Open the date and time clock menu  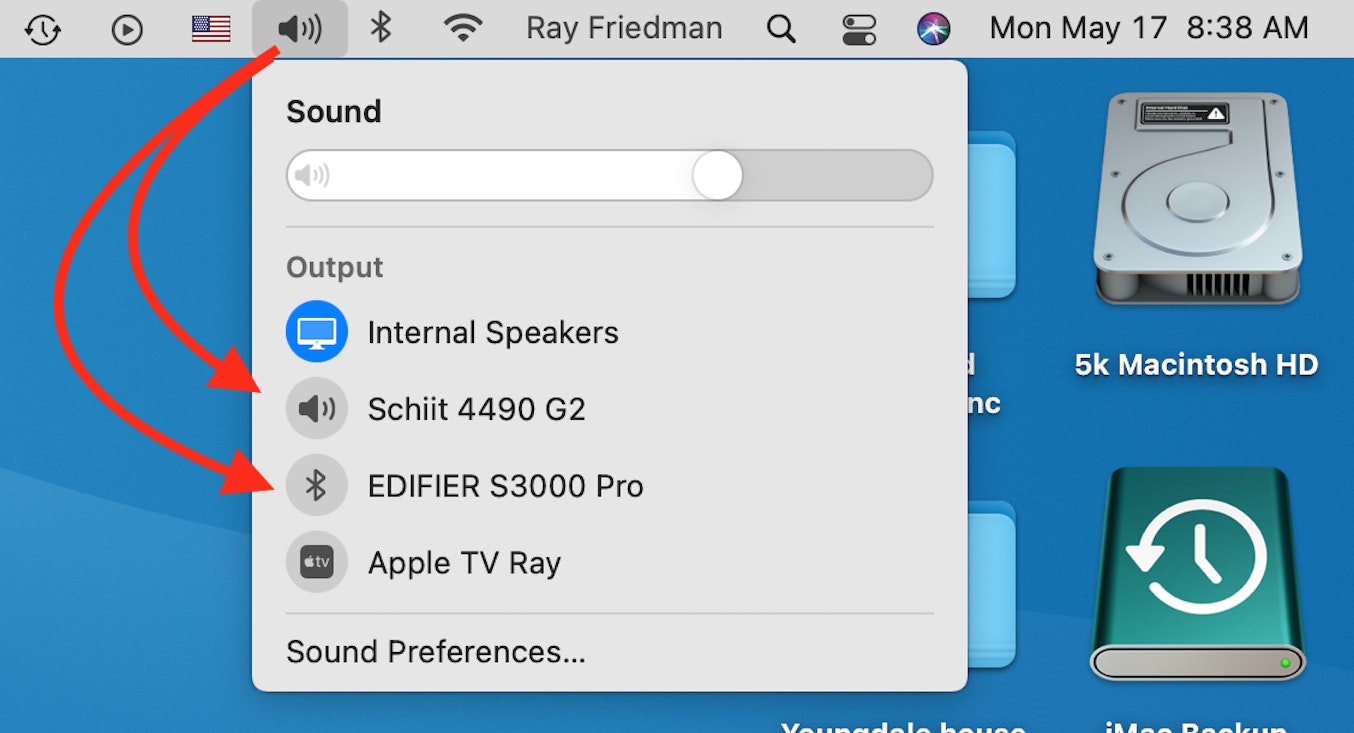(x=1149, y=29)
